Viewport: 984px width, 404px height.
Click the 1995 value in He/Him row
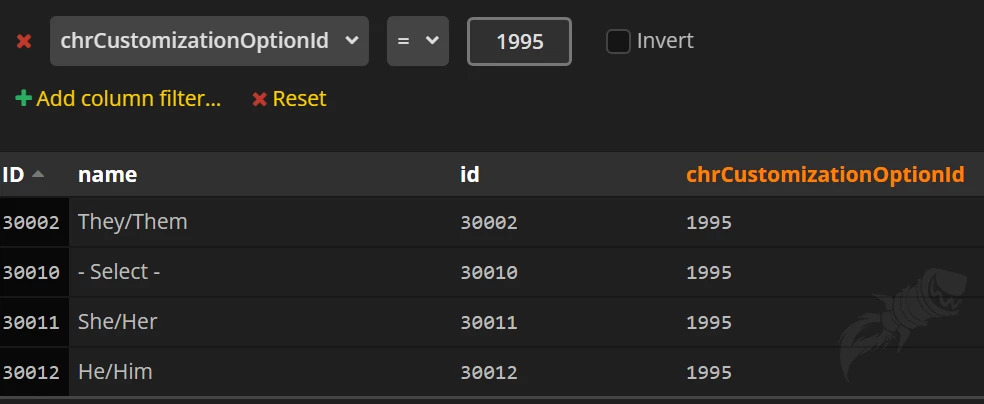click(x=708, y=372)
